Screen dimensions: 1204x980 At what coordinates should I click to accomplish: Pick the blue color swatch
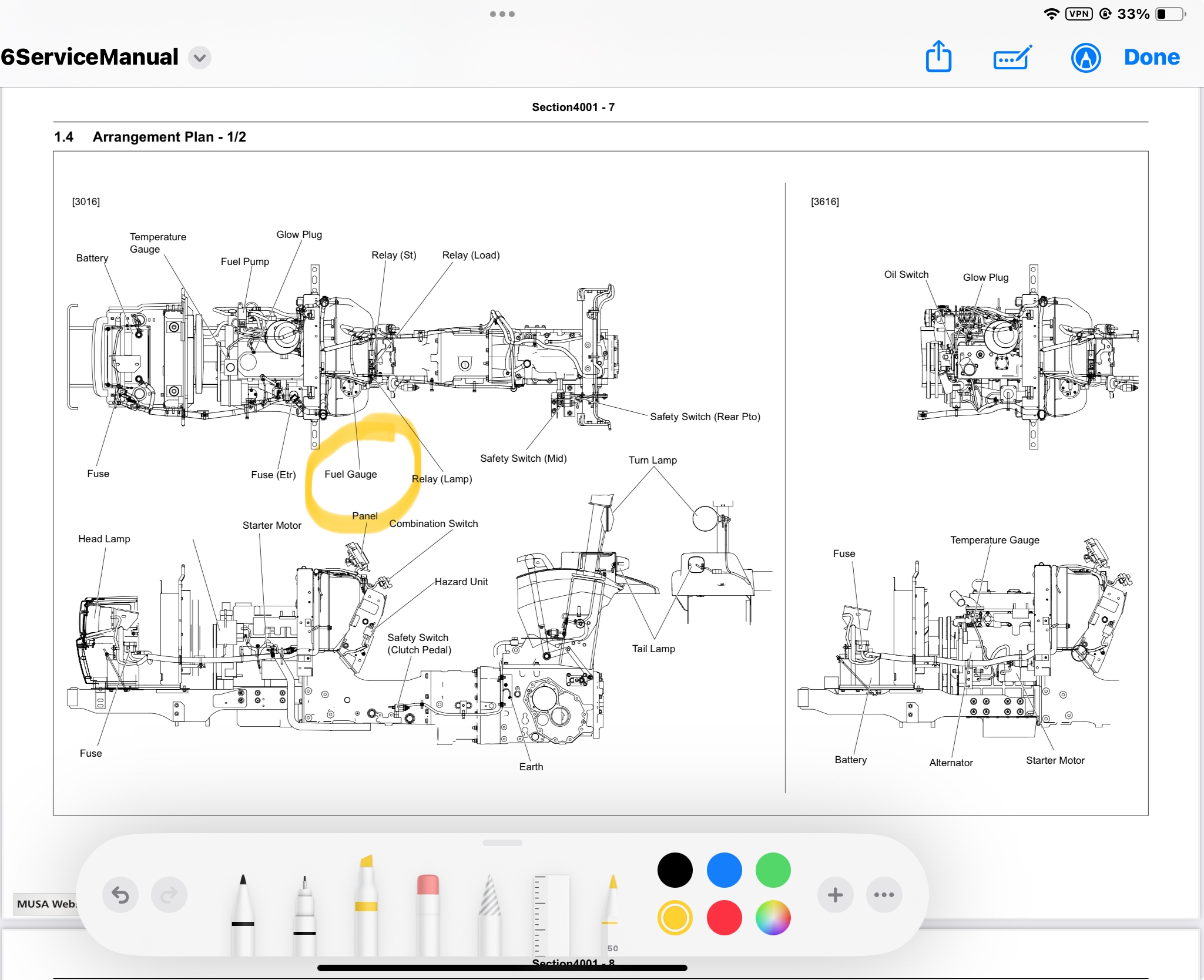pos(724,870)
